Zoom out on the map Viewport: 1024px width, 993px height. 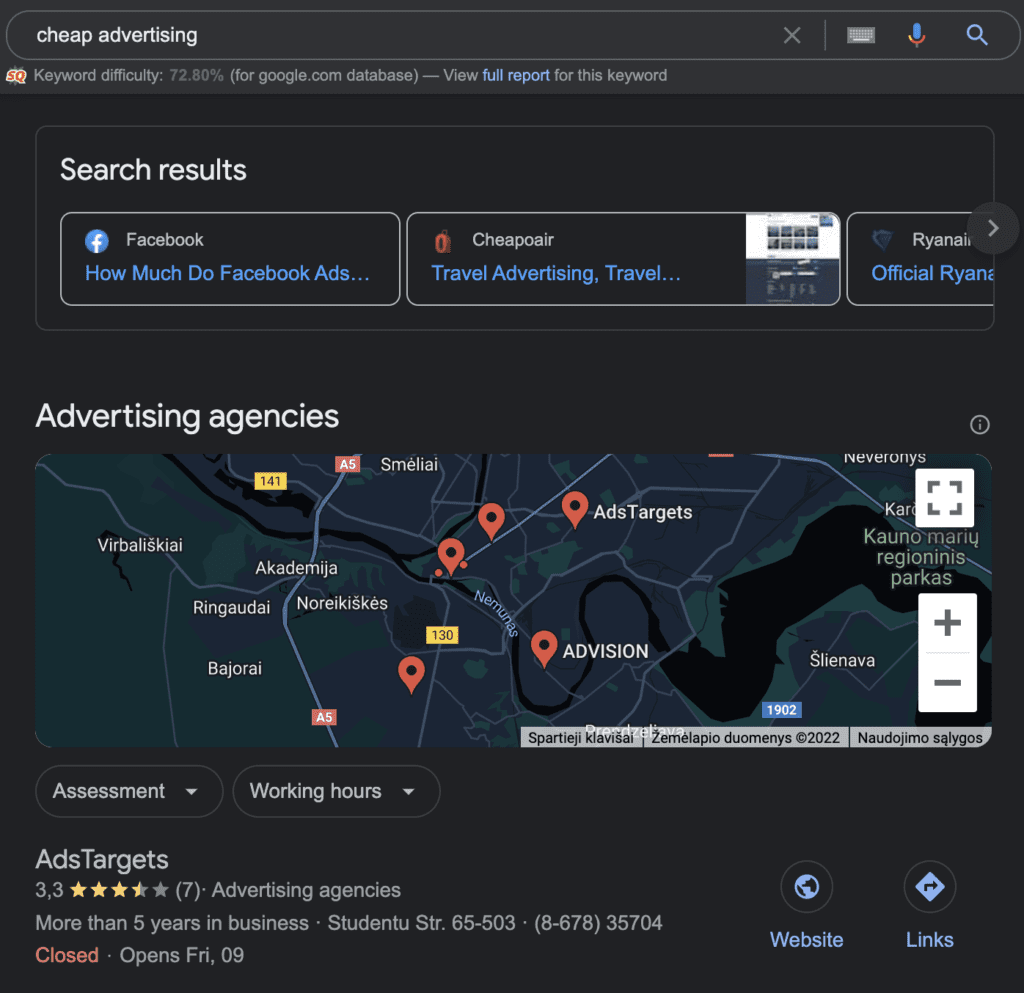point(946,683)
